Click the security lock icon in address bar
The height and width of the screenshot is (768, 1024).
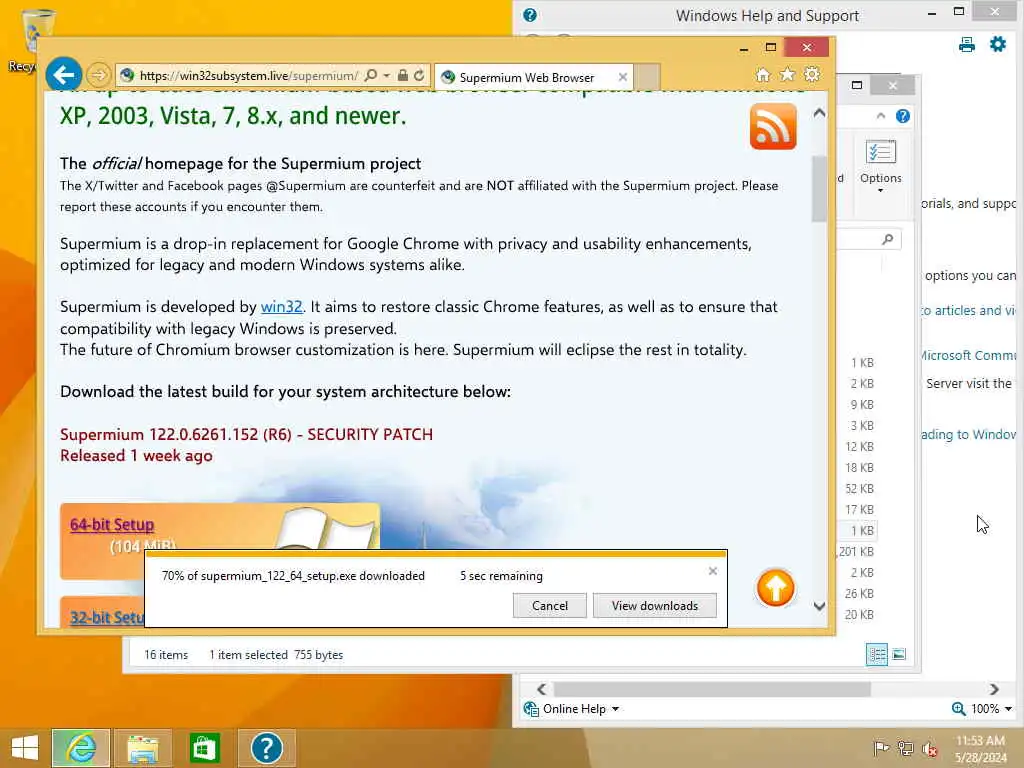(x=403, y=76)
